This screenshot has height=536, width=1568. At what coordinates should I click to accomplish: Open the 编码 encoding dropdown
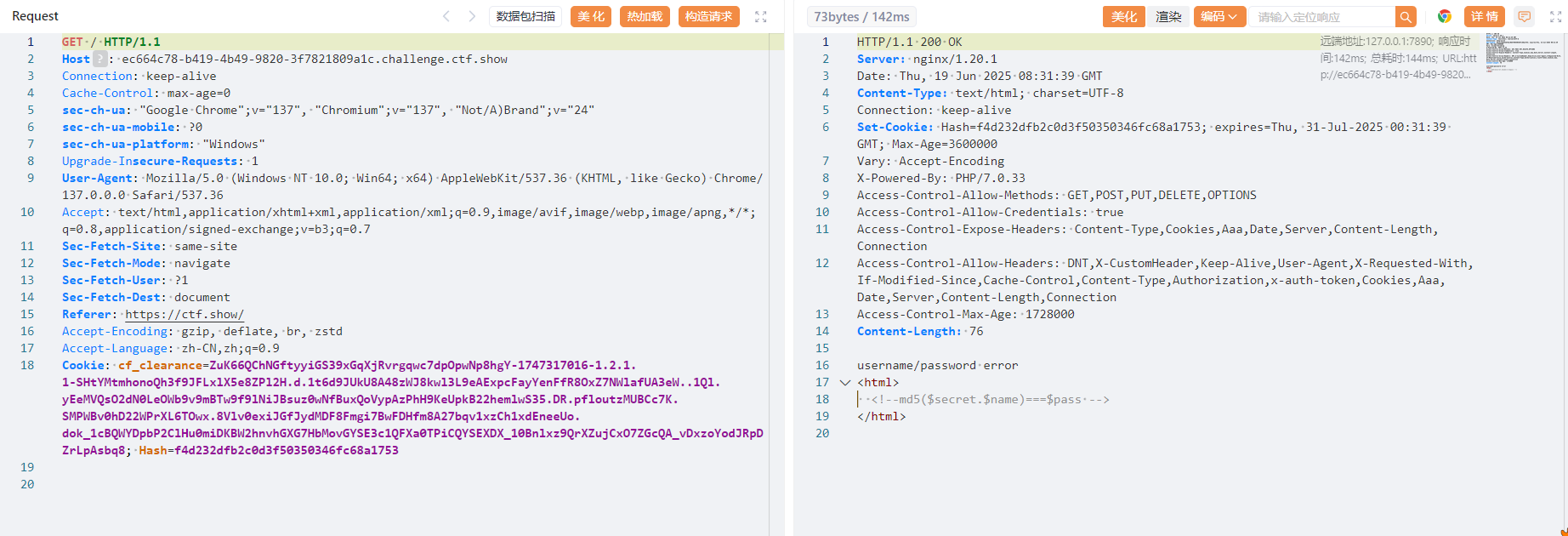[x=1219, y=17]
